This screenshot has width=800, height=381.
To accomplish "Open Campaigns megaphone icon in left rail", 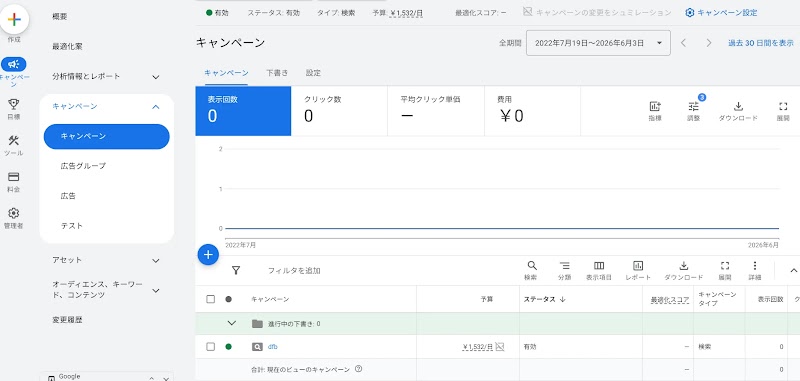I will coord(14,64).
